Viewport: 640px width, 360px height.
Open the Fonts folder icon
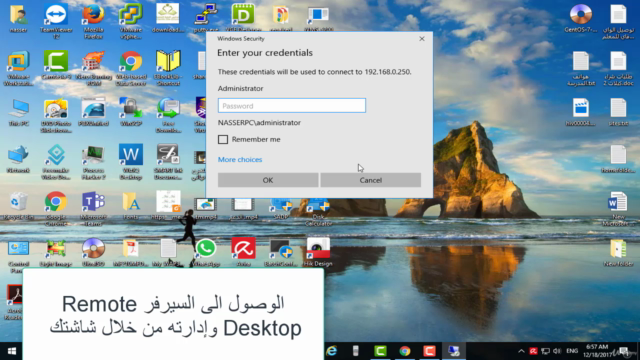(131, 206)
